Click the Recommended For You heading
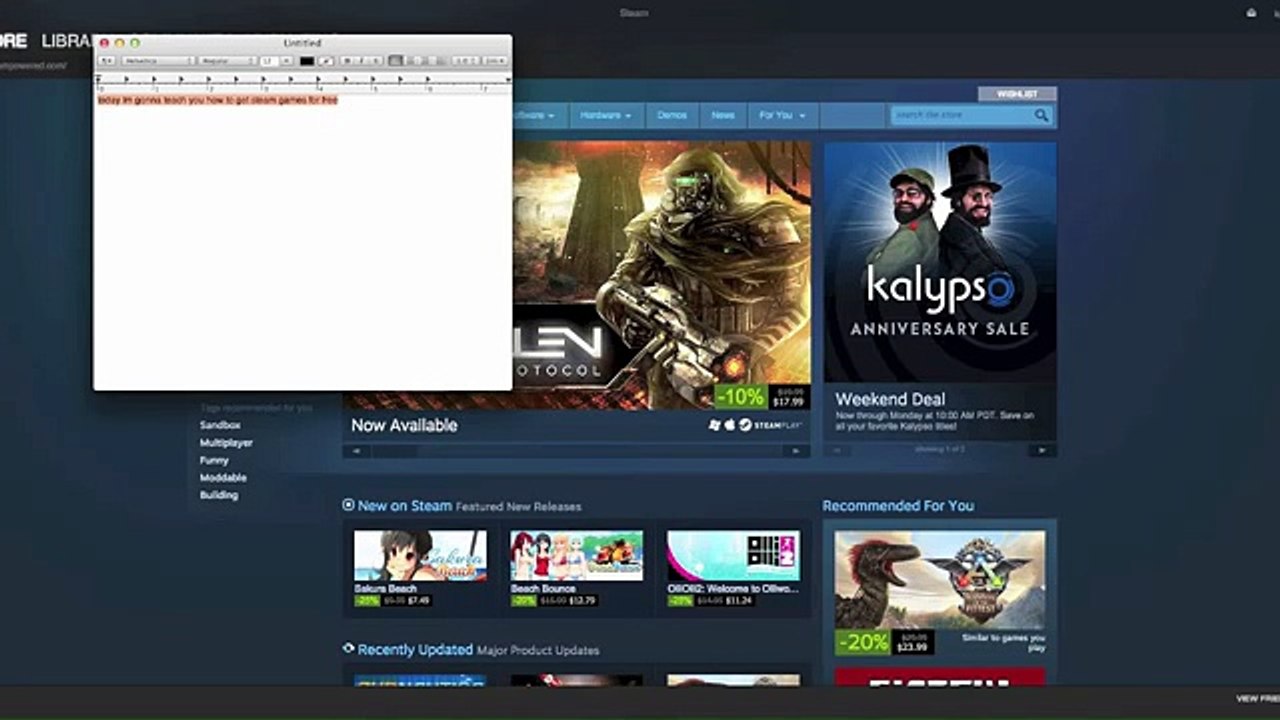Screen dimensions: 1280x720 (x=898, y=506)
